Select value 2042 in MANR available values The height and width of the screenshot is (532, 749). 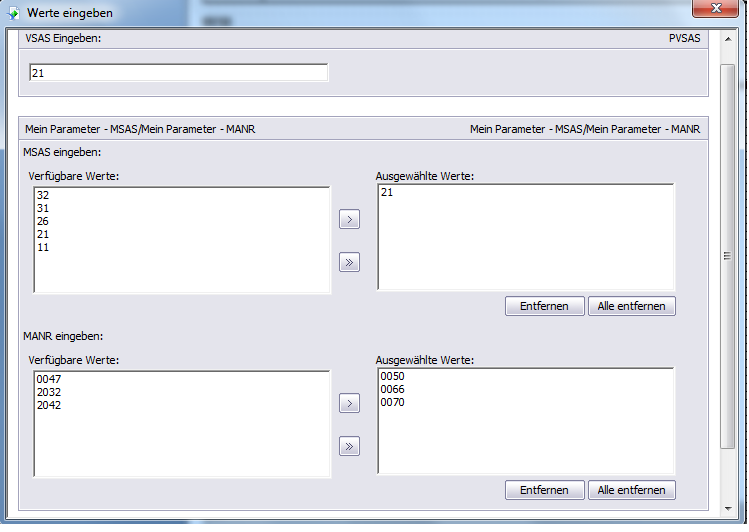(49, 405)
